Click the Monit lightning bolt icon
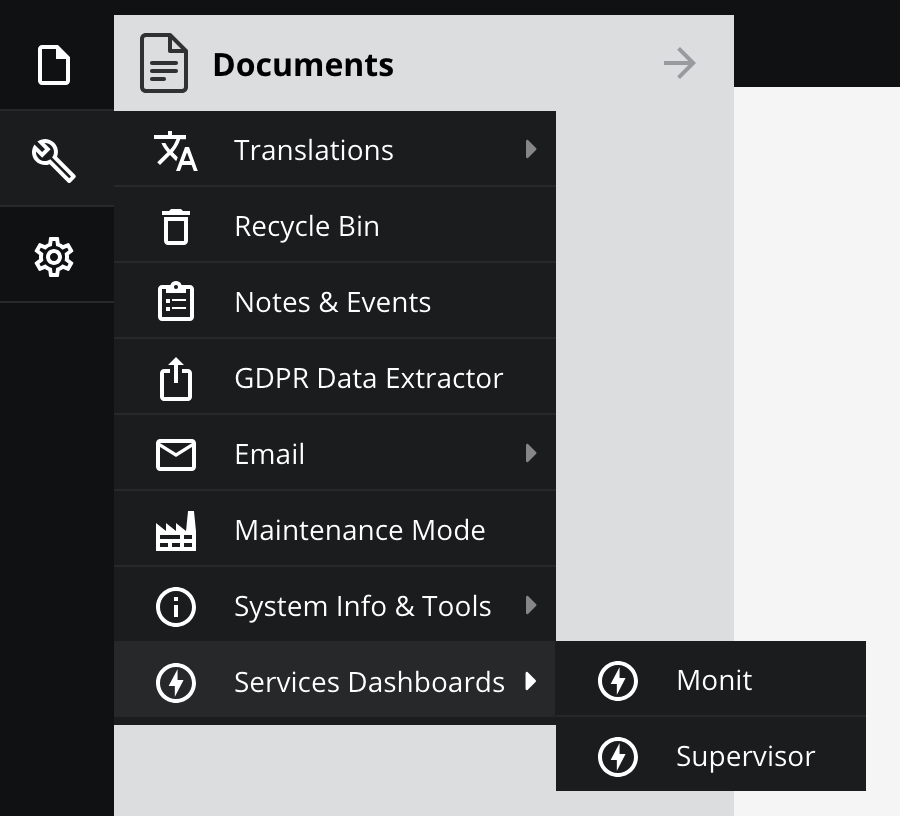 click(x=618, y=680)
